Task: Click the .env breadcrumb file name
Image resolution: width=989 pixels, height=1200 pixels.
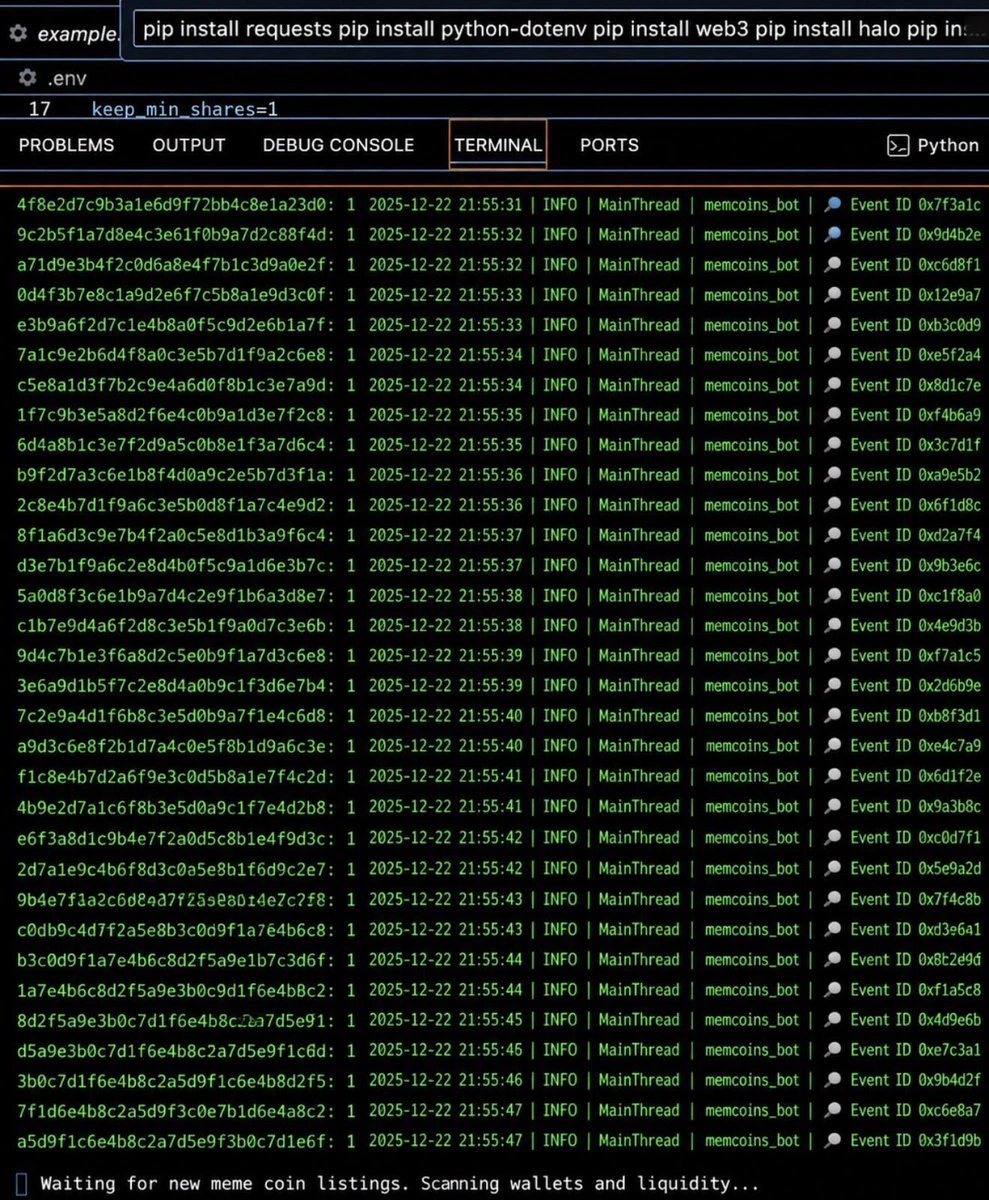Action: click(67, 79)
